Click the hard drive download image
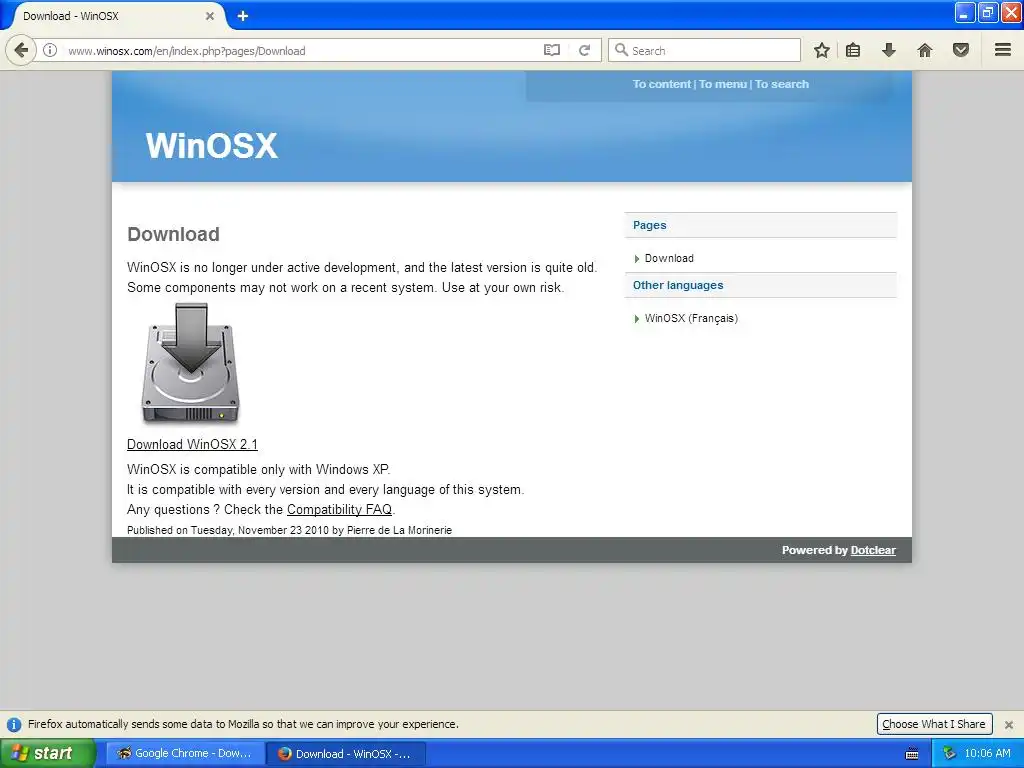Image resolution: width=1024 pixels, height=768 pixels. click(190, 363)
